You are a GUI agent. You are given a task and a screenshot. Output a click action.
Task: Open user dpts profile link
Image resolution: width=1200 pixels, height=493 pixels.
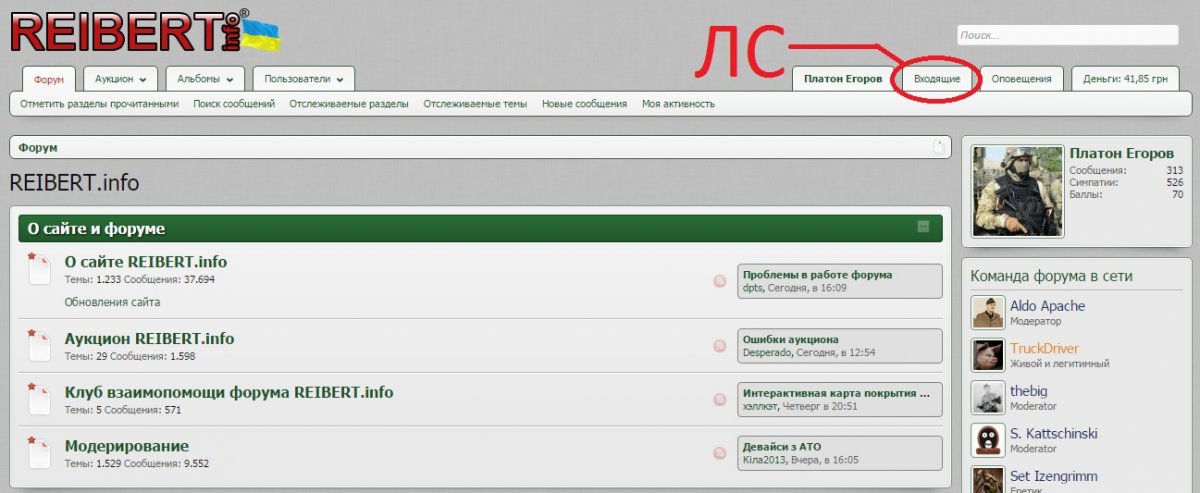(753, 288)
